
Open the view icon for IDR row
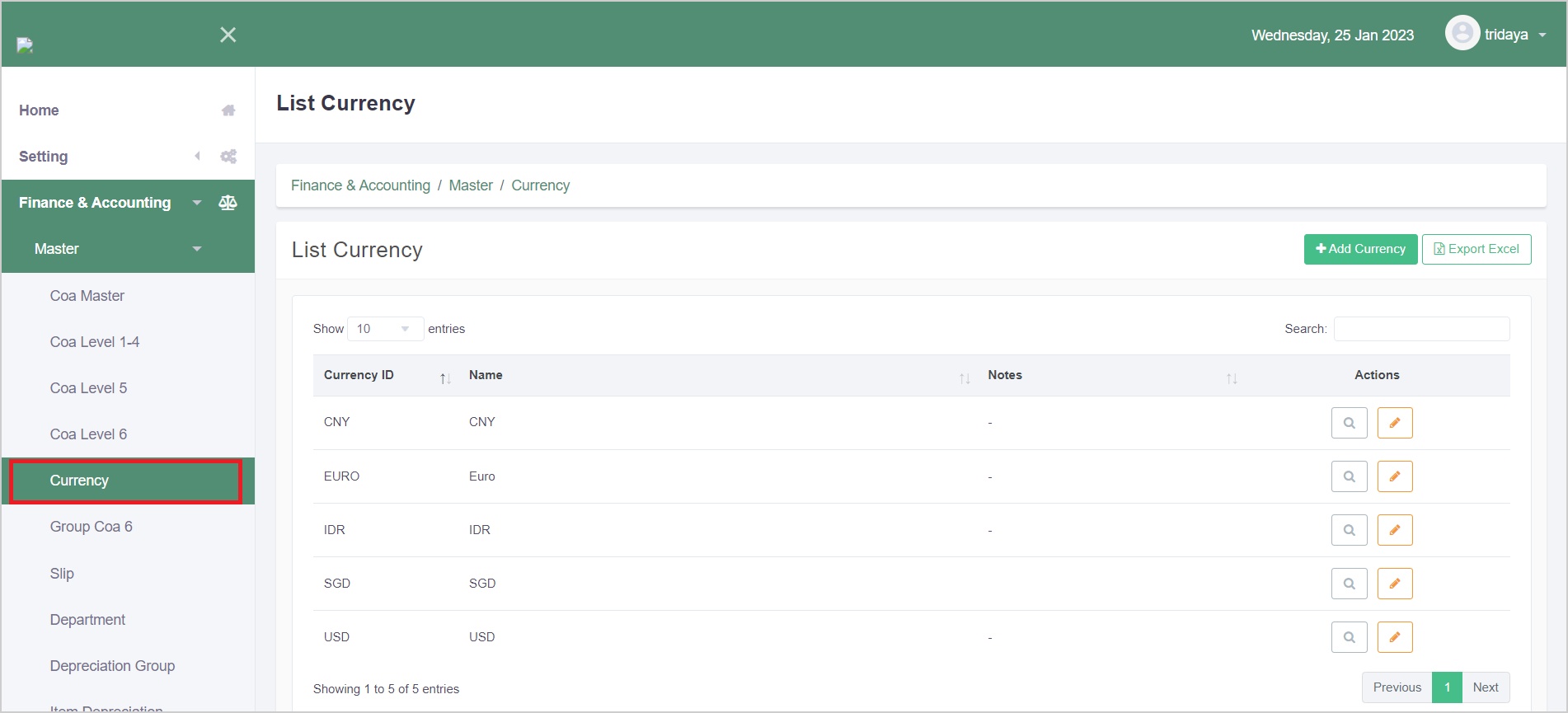point(1349,530)
